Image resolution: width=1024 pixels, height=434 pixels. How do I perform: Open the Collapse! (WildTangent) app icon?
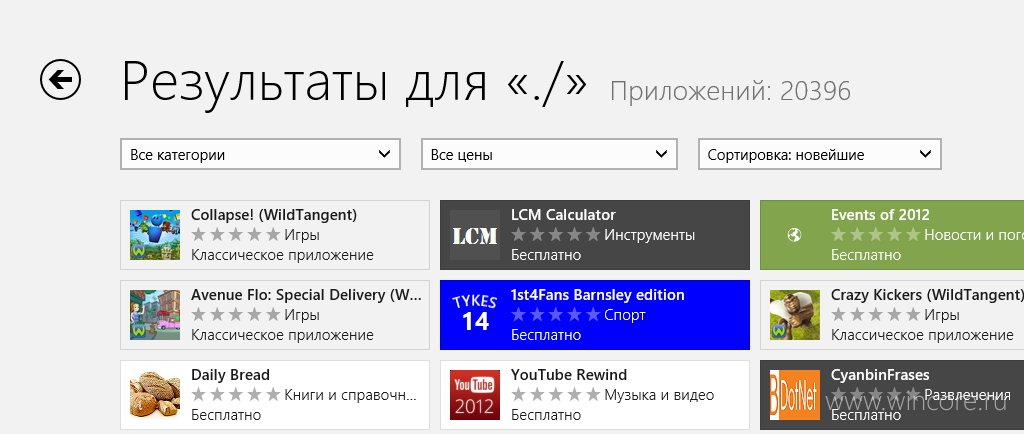[155, 235]
